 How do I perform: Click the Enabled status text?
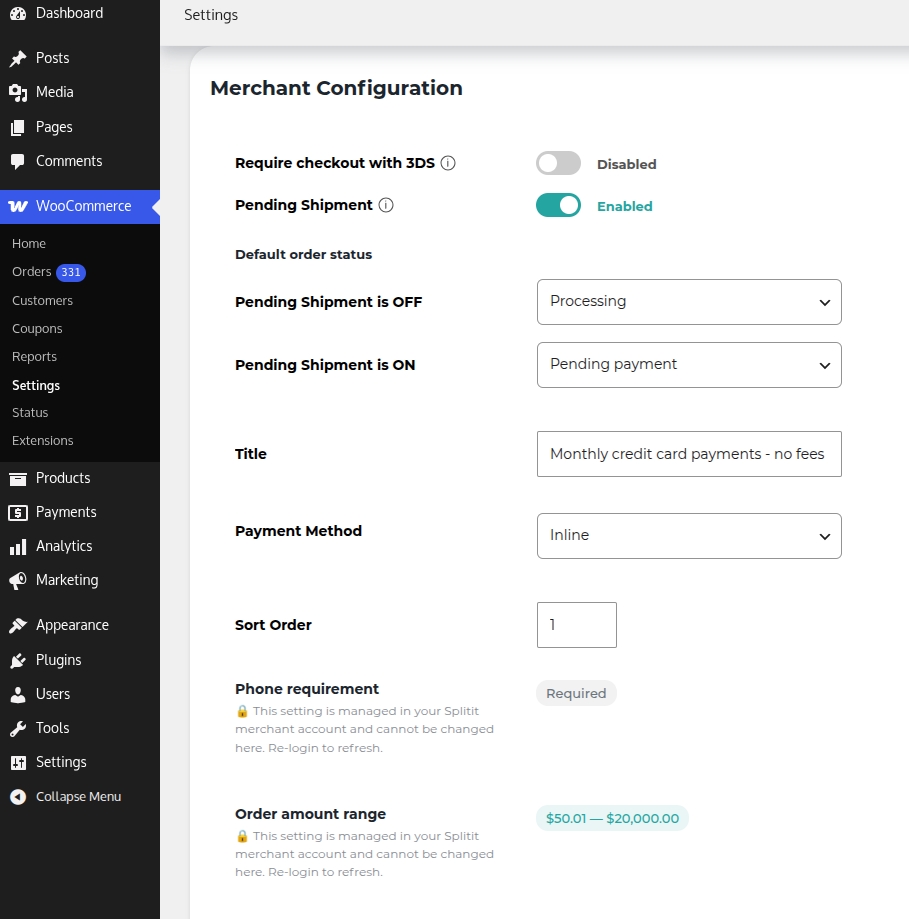[x=624, y=206]
